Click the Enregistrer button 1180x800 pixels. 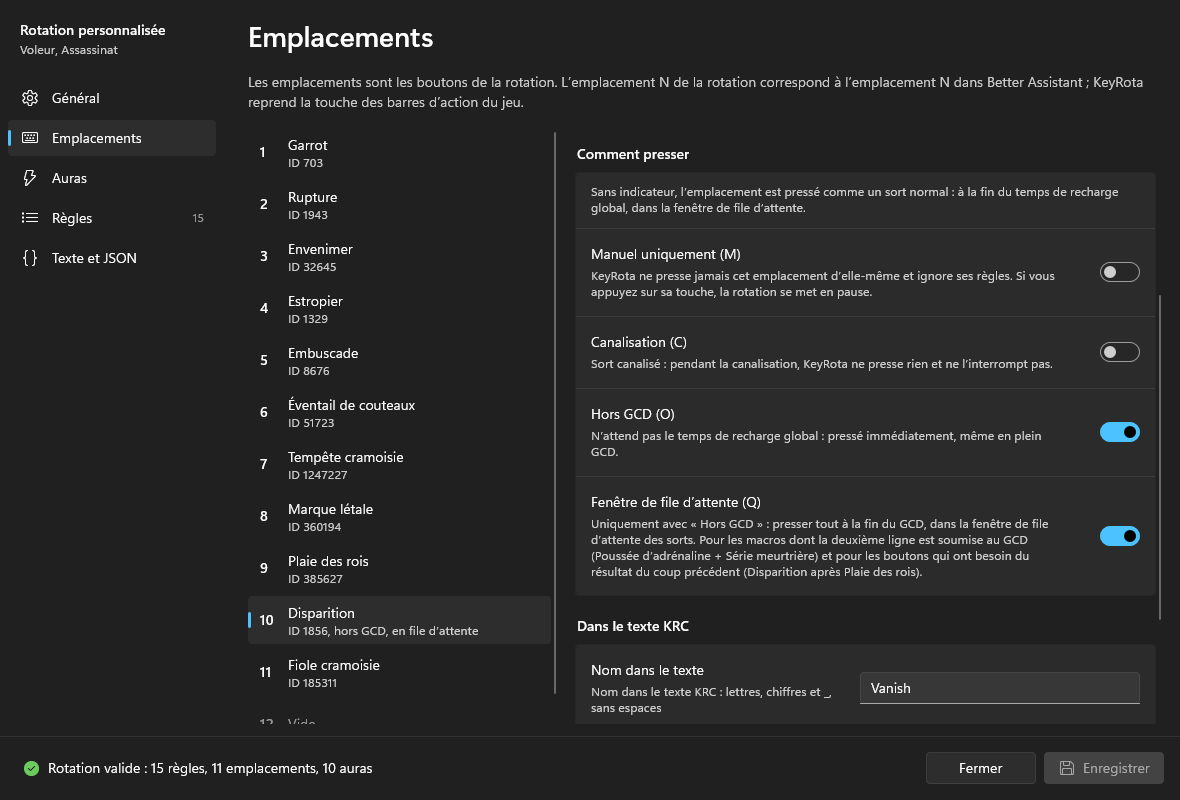[x=1103, y=768]
